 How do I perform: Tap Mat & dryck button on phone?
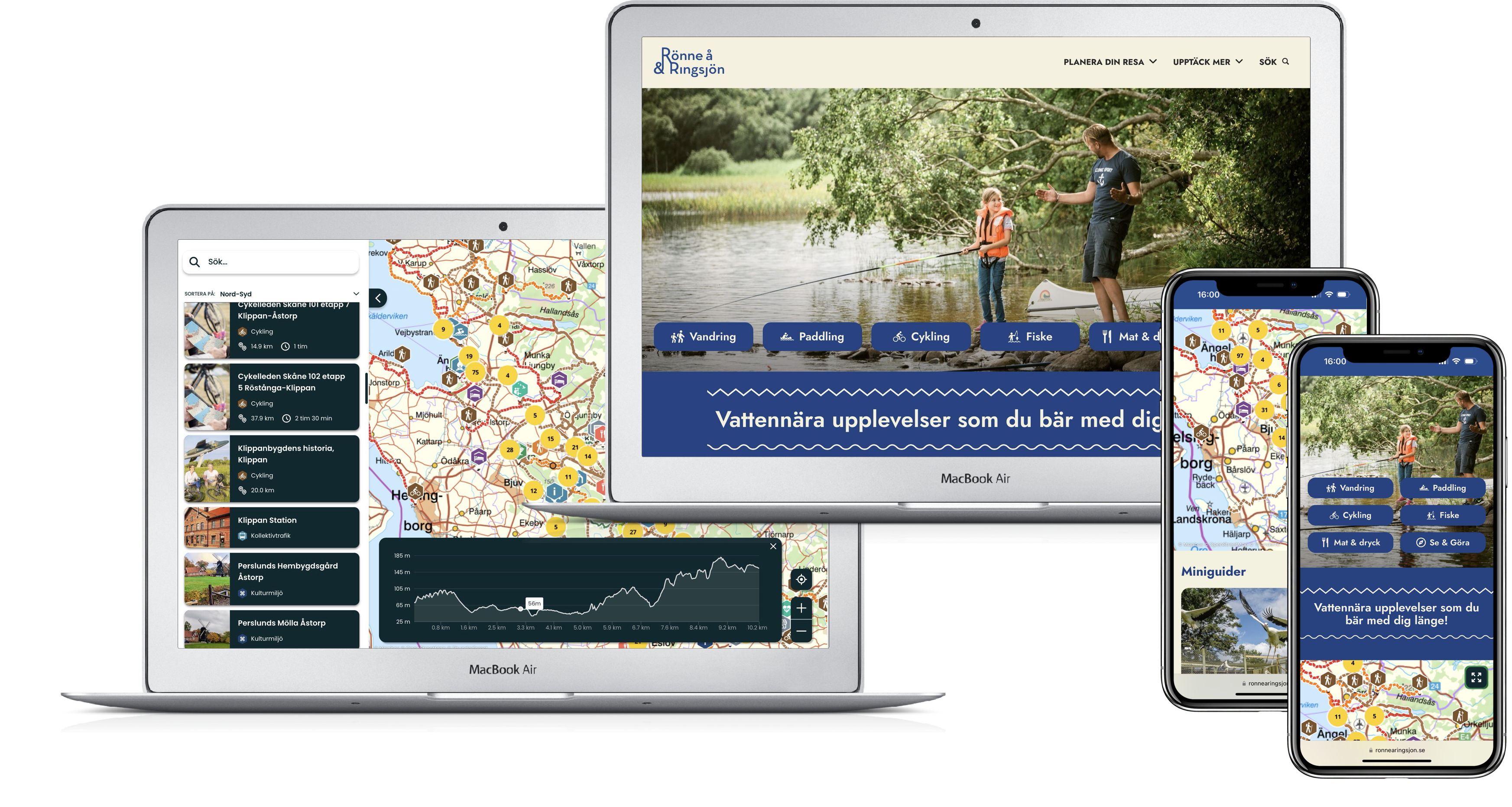[x=1350, y=543]
